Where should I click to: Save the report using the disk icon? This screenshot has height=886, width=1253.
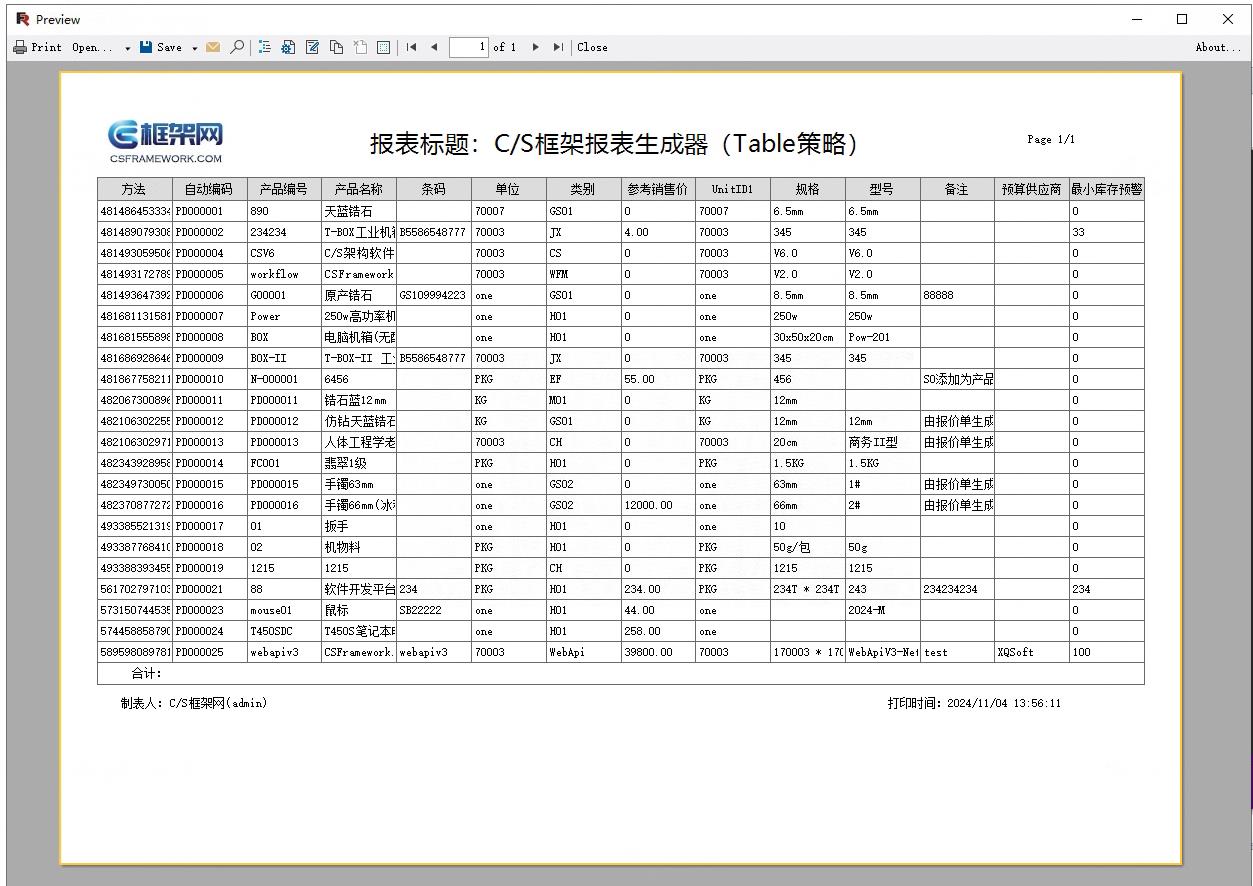pos(148,47)
